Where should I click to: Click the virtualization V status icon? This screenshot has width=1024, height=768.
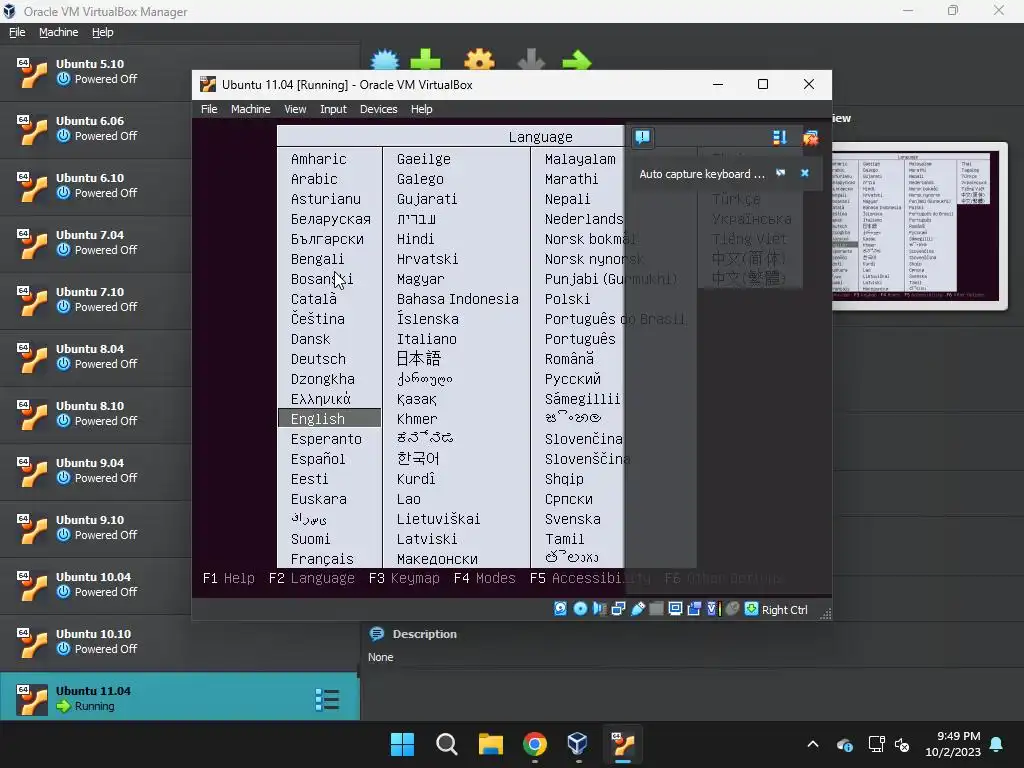712,609
